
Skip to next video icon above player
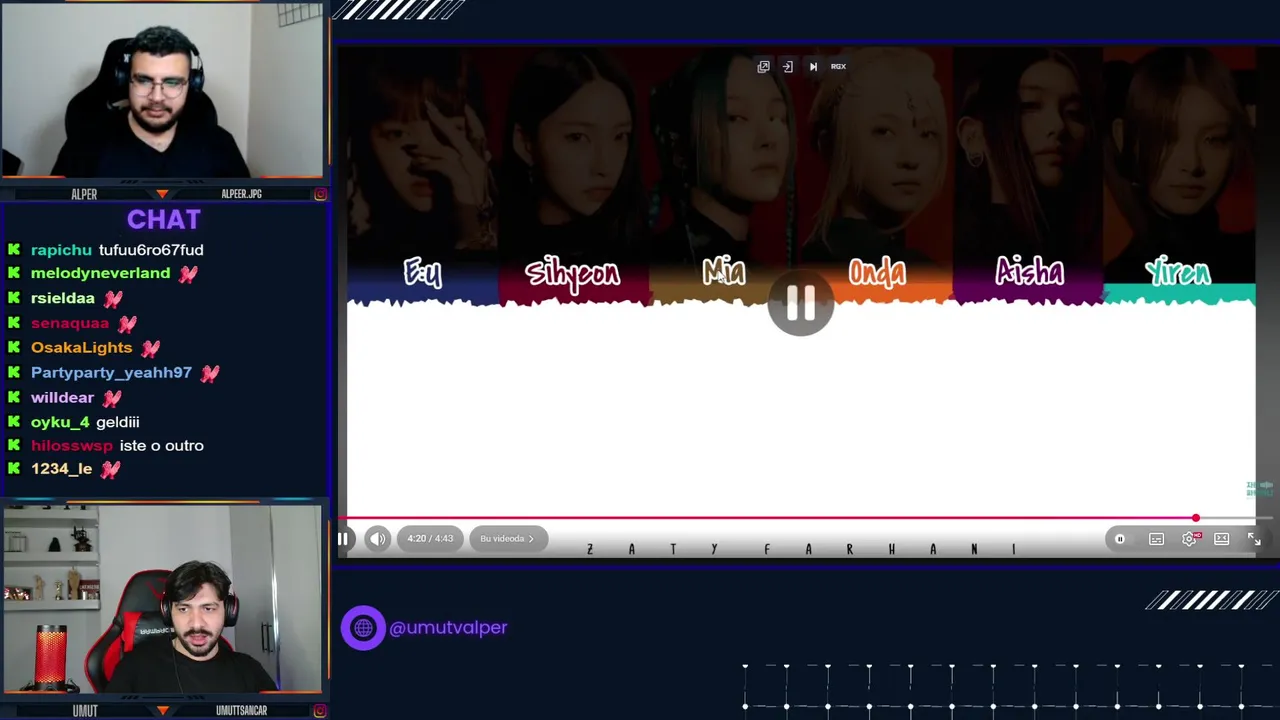(813, 67)
